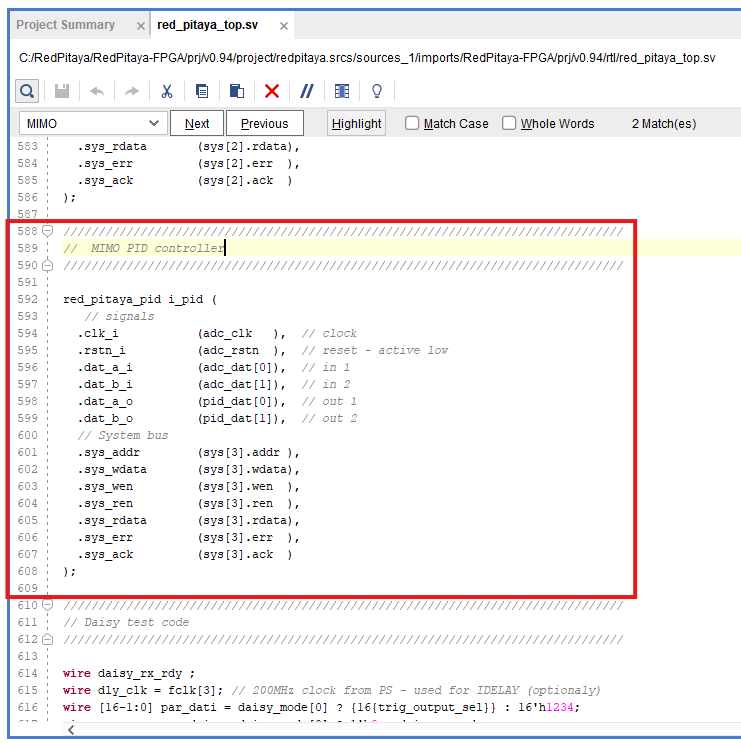Click '(adc_clk' signal on line 594

pyautogui.click(x=225, y=334)
